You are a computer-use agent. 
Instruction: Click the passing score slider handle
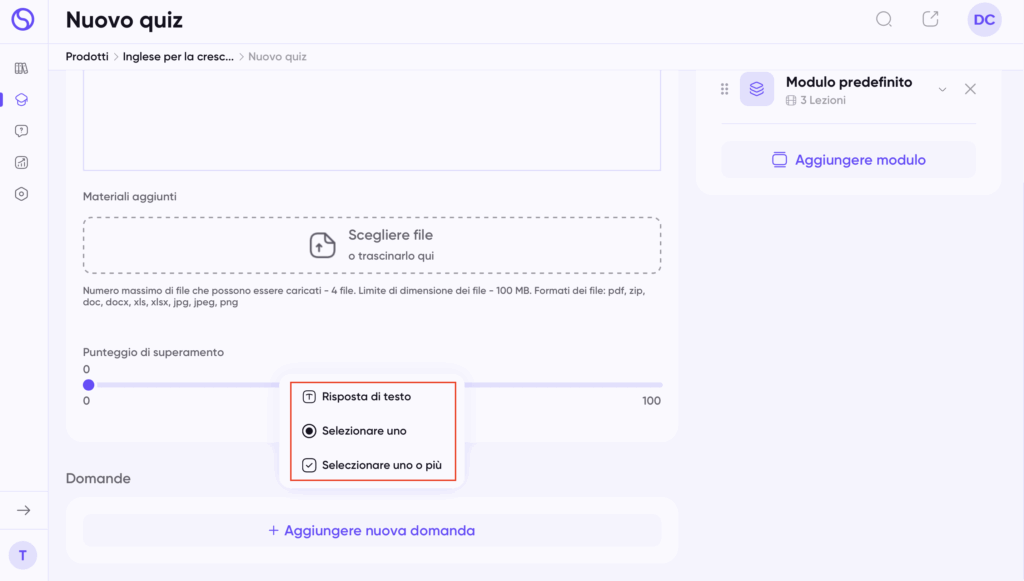coord(88,385)
